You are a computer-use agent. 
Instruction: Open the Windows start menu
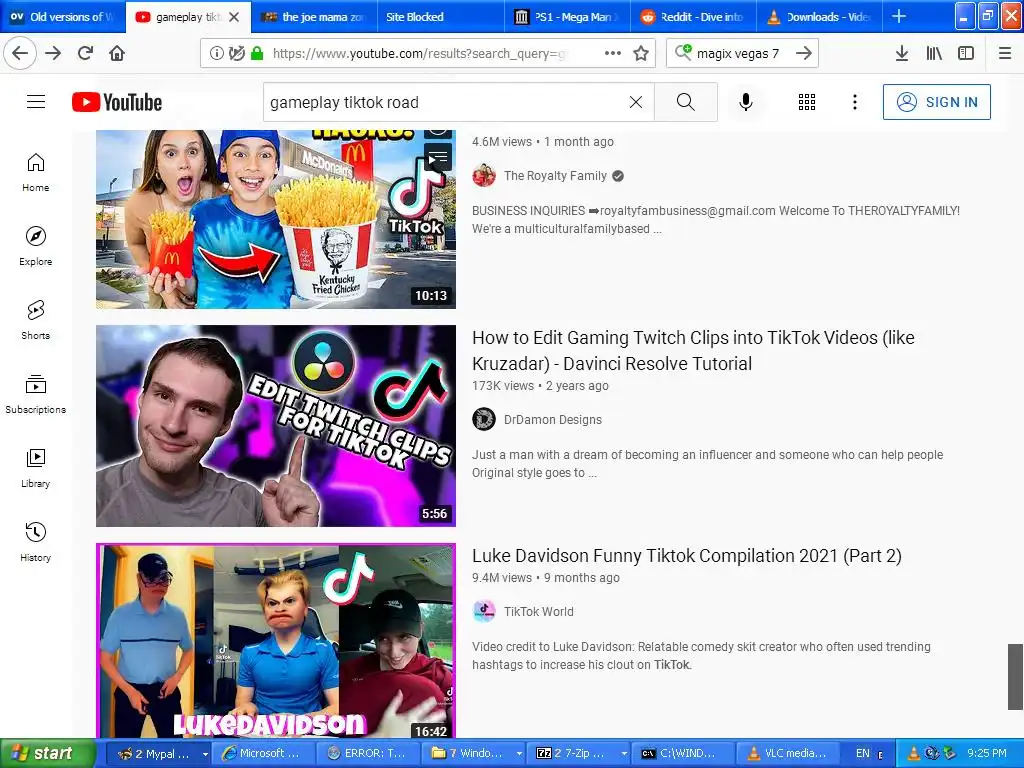pyautogui.click(x=48, y=753)
